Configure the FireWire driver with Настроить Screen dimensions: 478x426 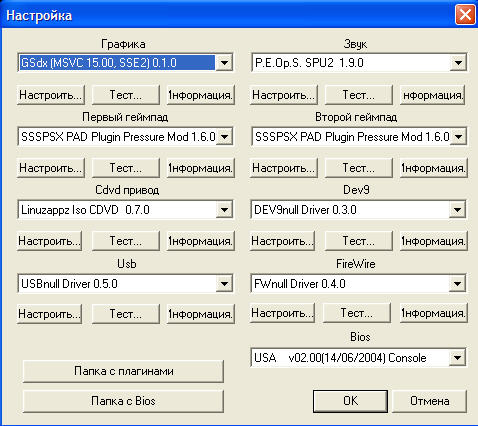[282, 313]
